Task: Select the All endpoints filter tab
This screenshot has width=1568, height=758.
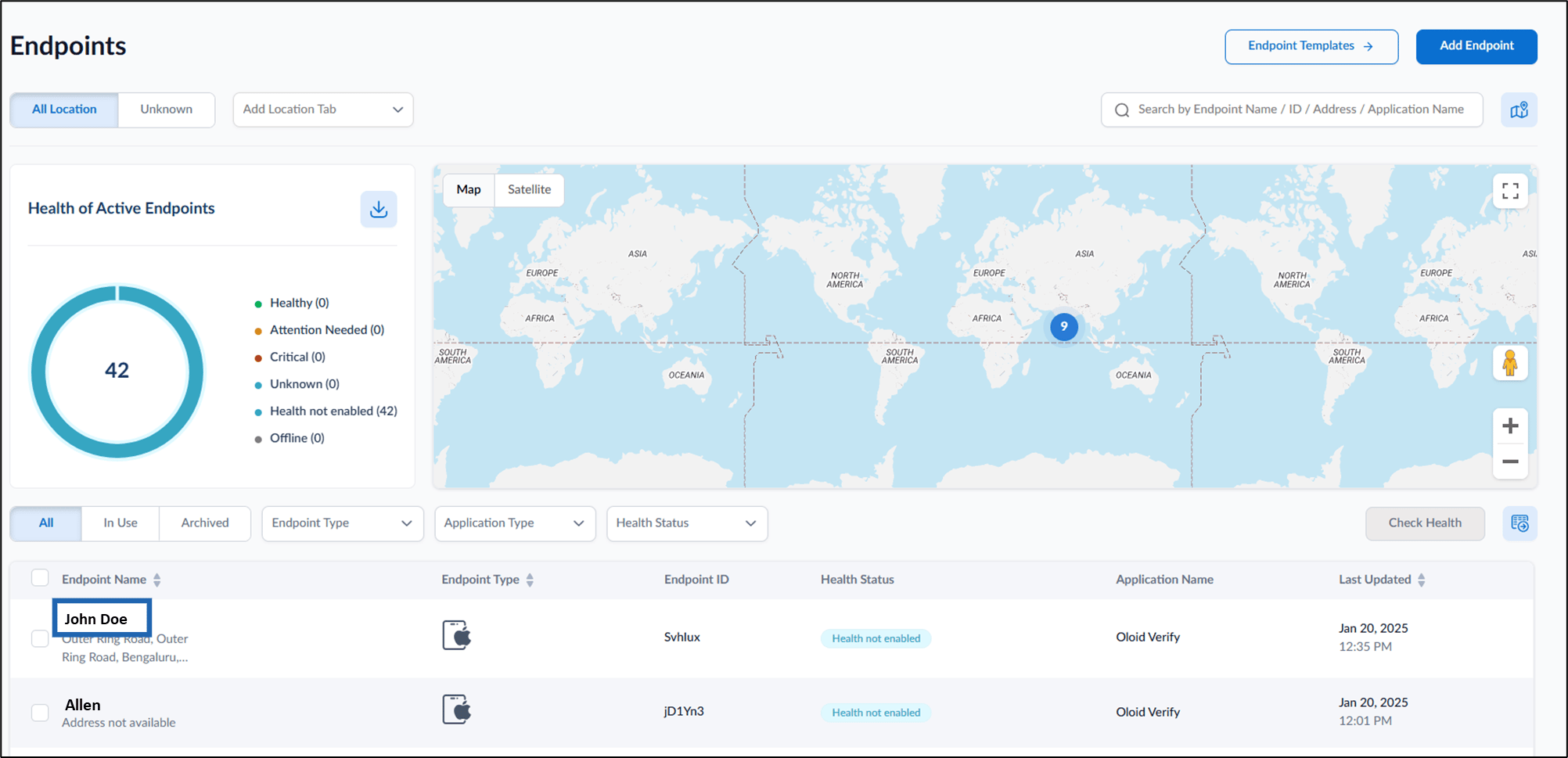Action: point(46,523)
